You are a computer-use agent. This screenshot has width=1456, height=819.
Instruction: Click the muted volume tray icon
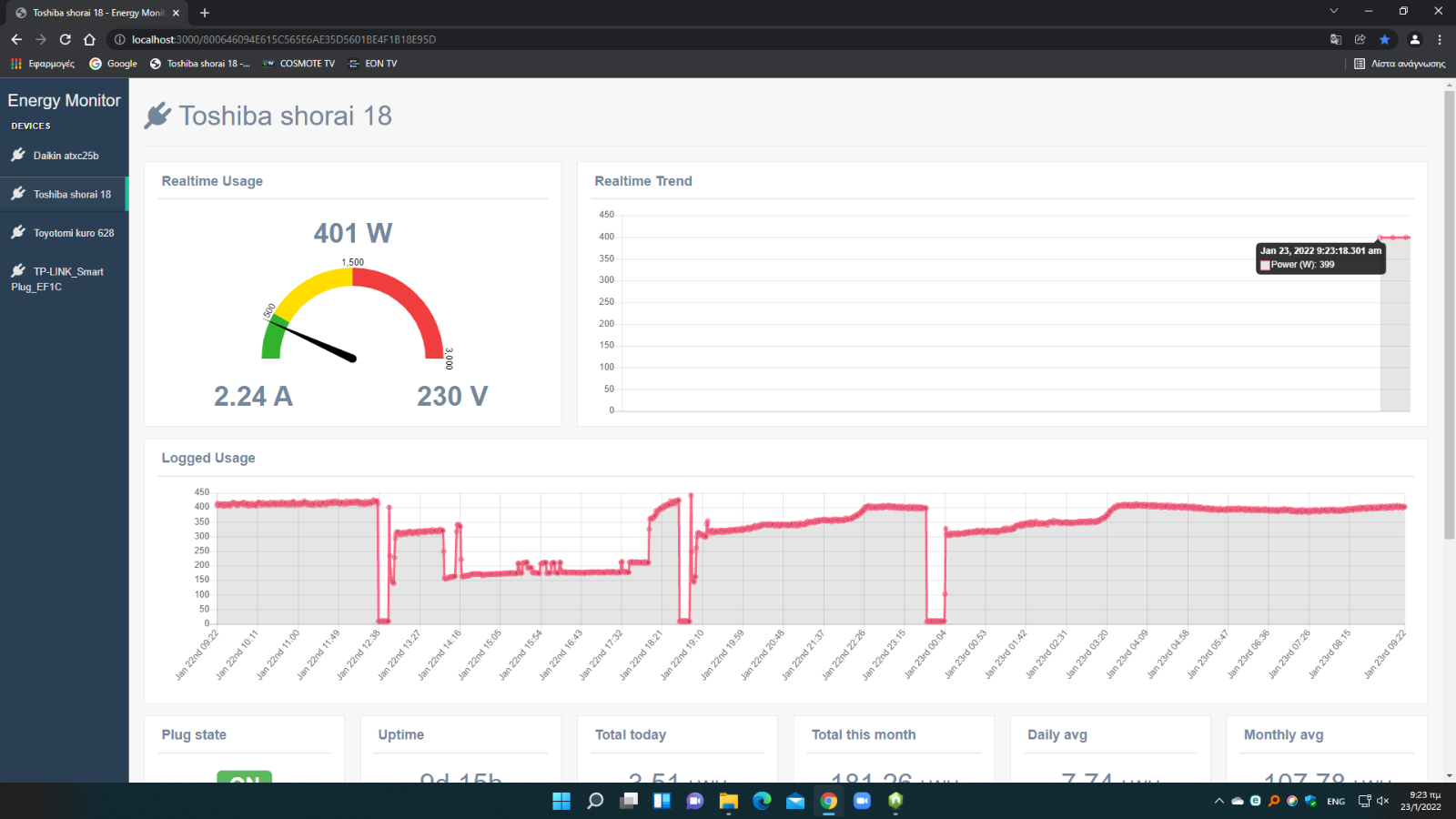pyautogui.click(x=1382, y=801)
